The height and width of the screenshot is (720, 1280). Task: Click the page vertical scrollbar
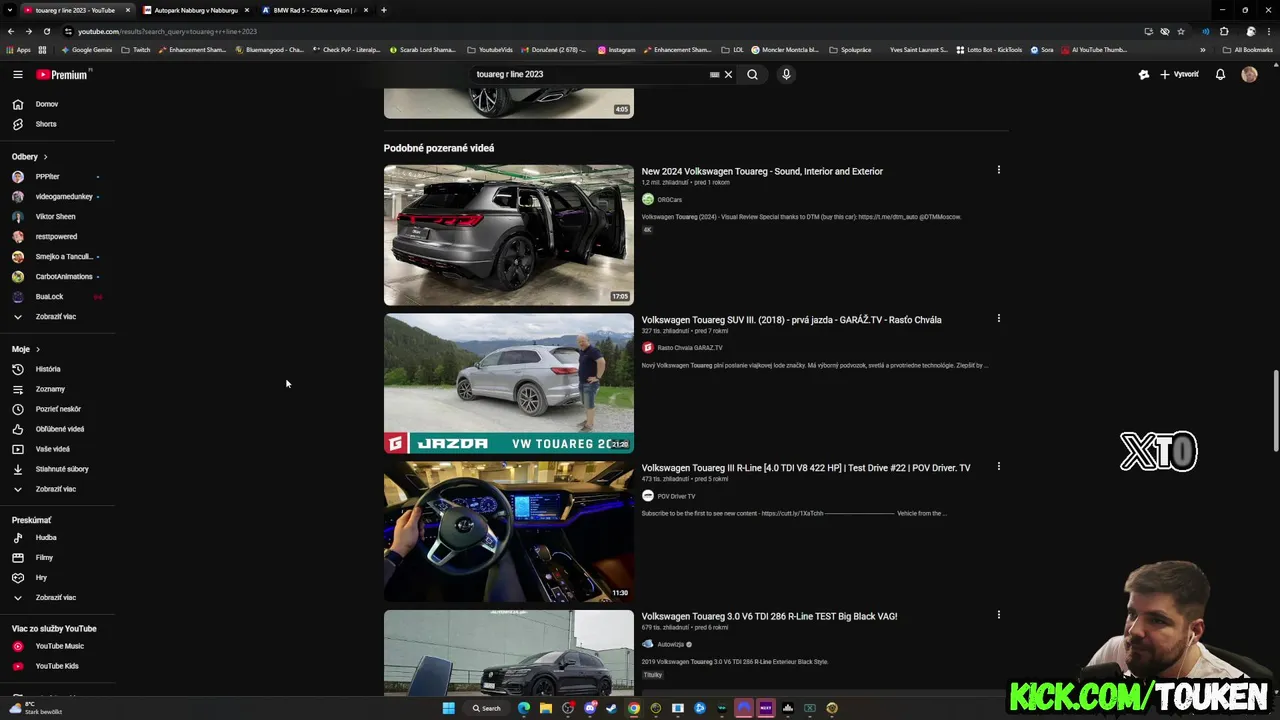1275,410
